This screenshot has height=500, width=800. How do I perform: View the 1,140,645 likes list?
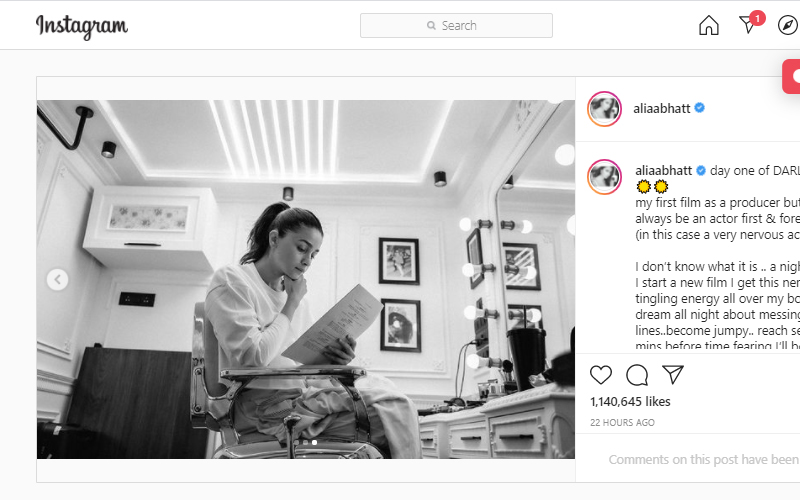(630, 402)
